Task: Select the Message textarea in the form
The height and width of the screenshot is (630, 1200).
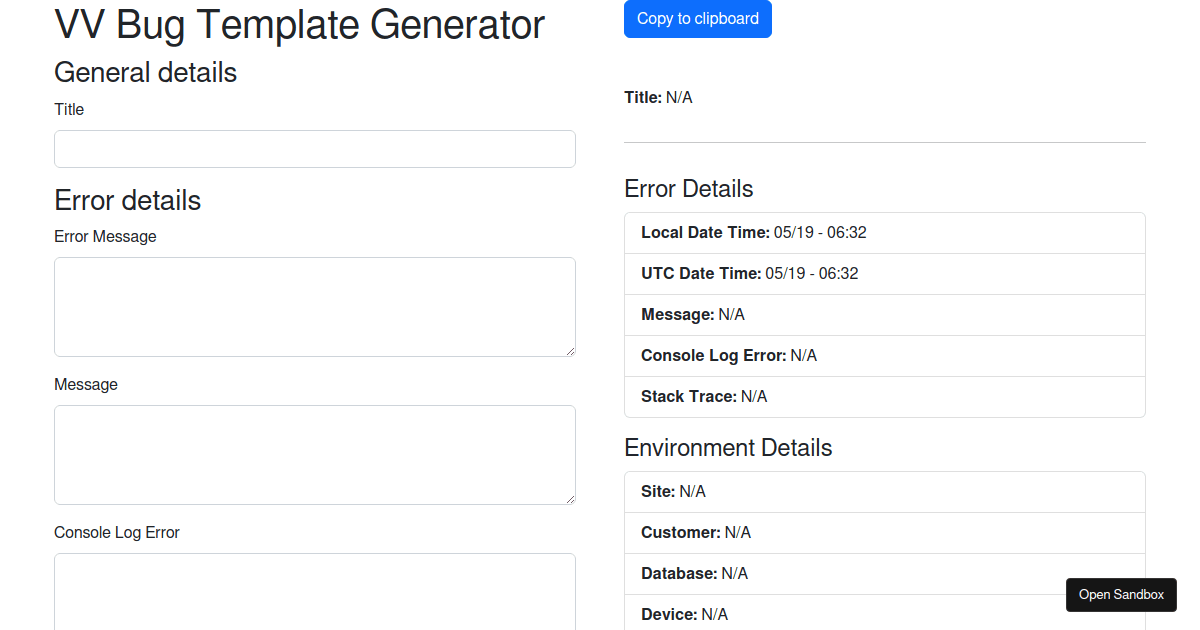Action: click(315, 455)
